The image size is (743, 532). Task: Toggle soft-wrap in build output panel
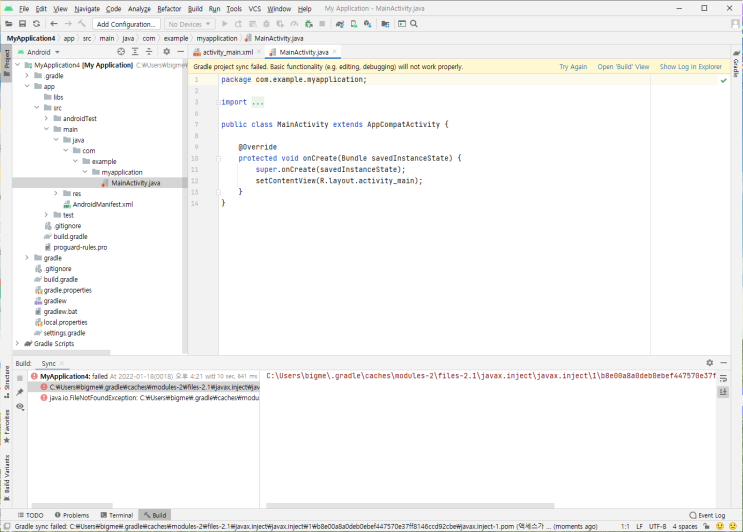pyautogui.click(x=723, y=378)
